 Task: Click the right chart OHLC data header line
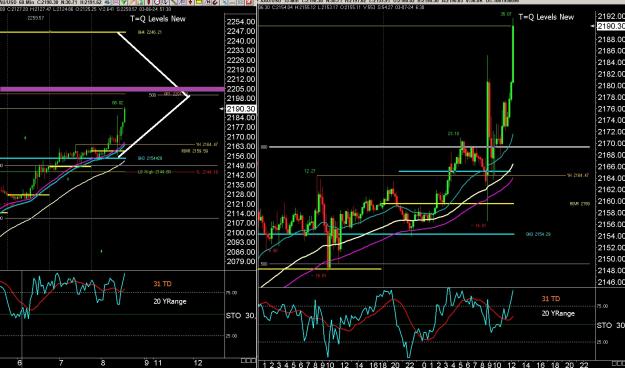coord(342,7)
